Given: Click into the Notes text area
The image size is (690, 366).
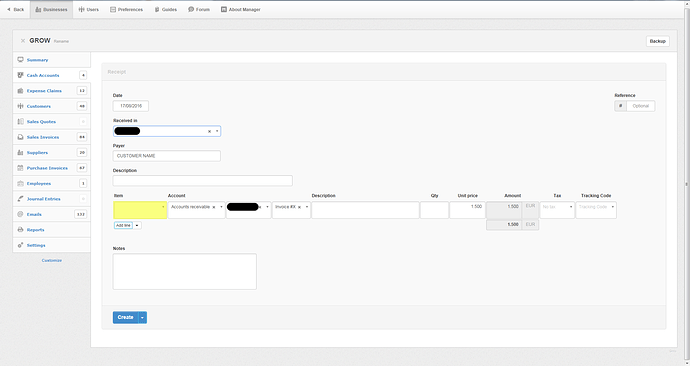Looking at the screenshot, I should point(184,271).
